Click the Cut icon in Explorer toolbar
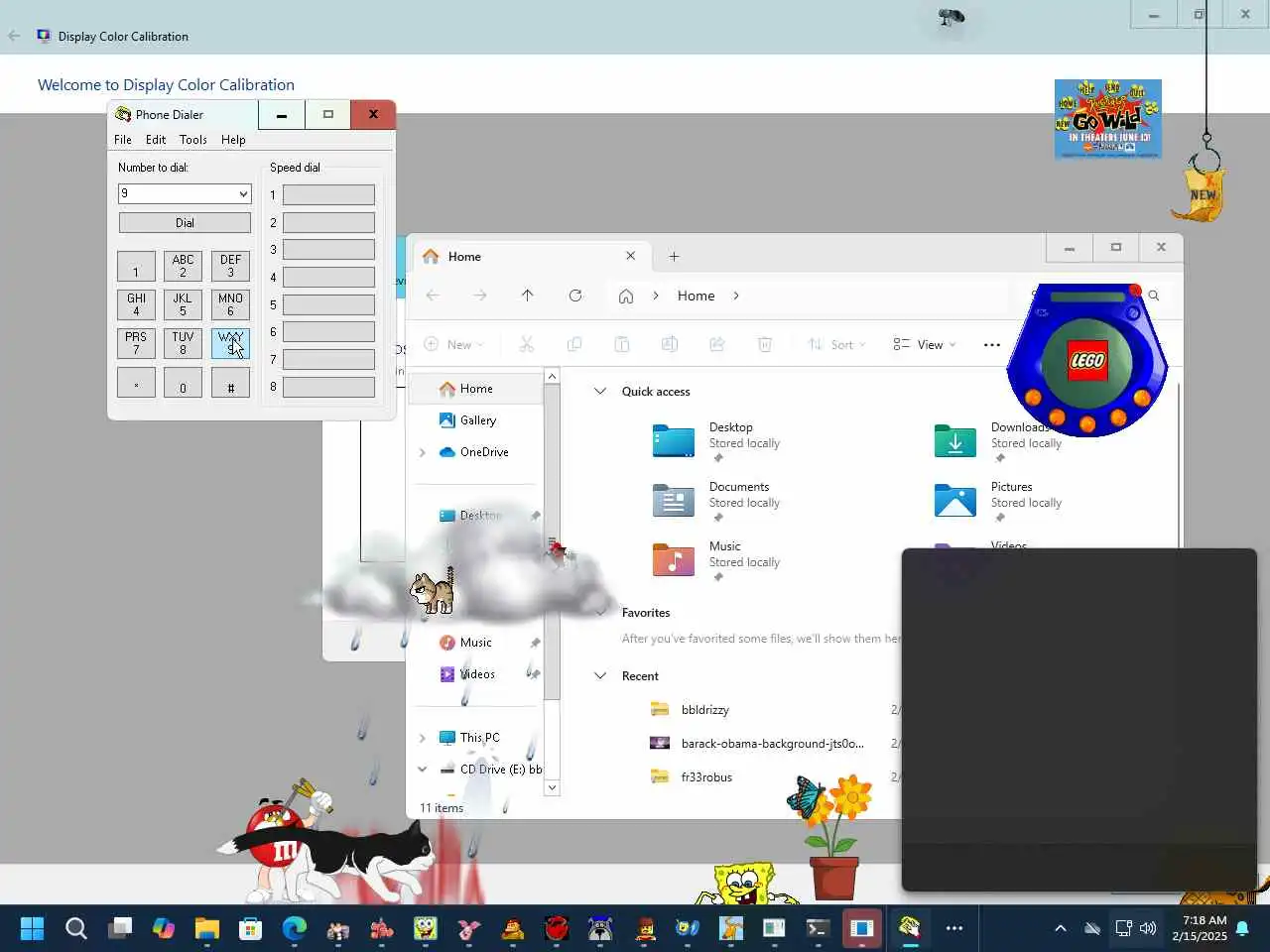 (x=527, y=344)
